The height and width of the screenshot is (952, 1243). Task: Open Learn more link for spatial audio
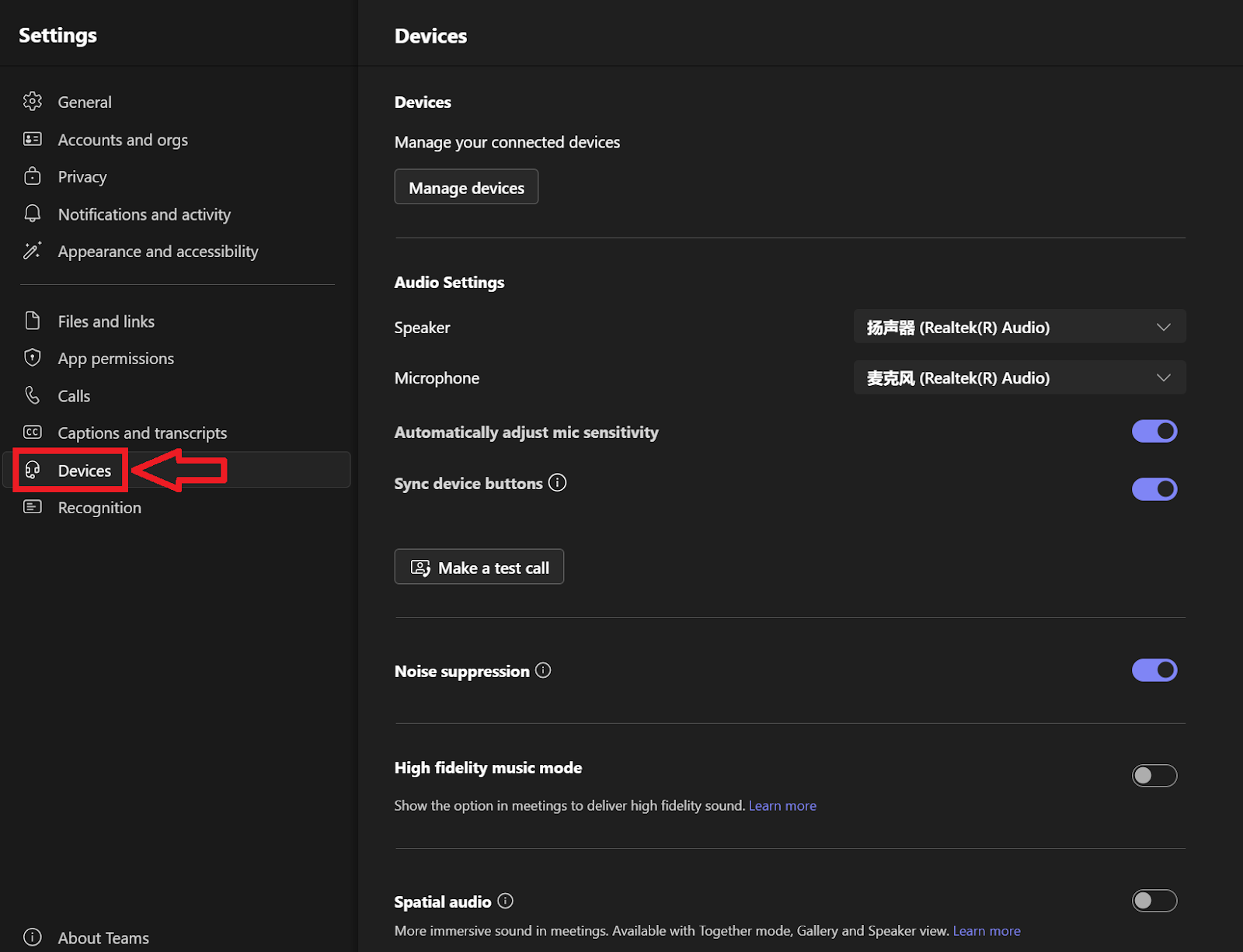point(987,931)
